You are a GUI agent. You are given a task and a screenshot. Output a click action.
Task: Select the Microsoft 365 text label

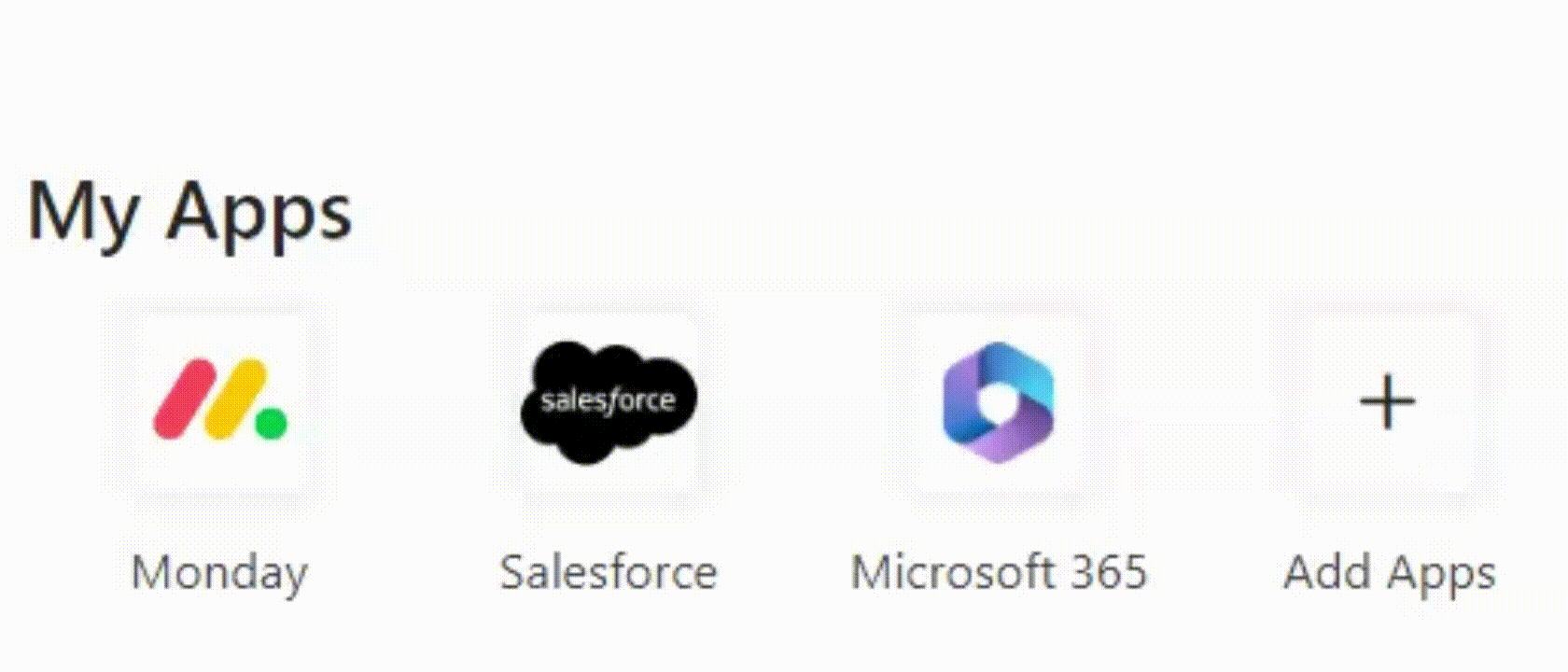999,571
